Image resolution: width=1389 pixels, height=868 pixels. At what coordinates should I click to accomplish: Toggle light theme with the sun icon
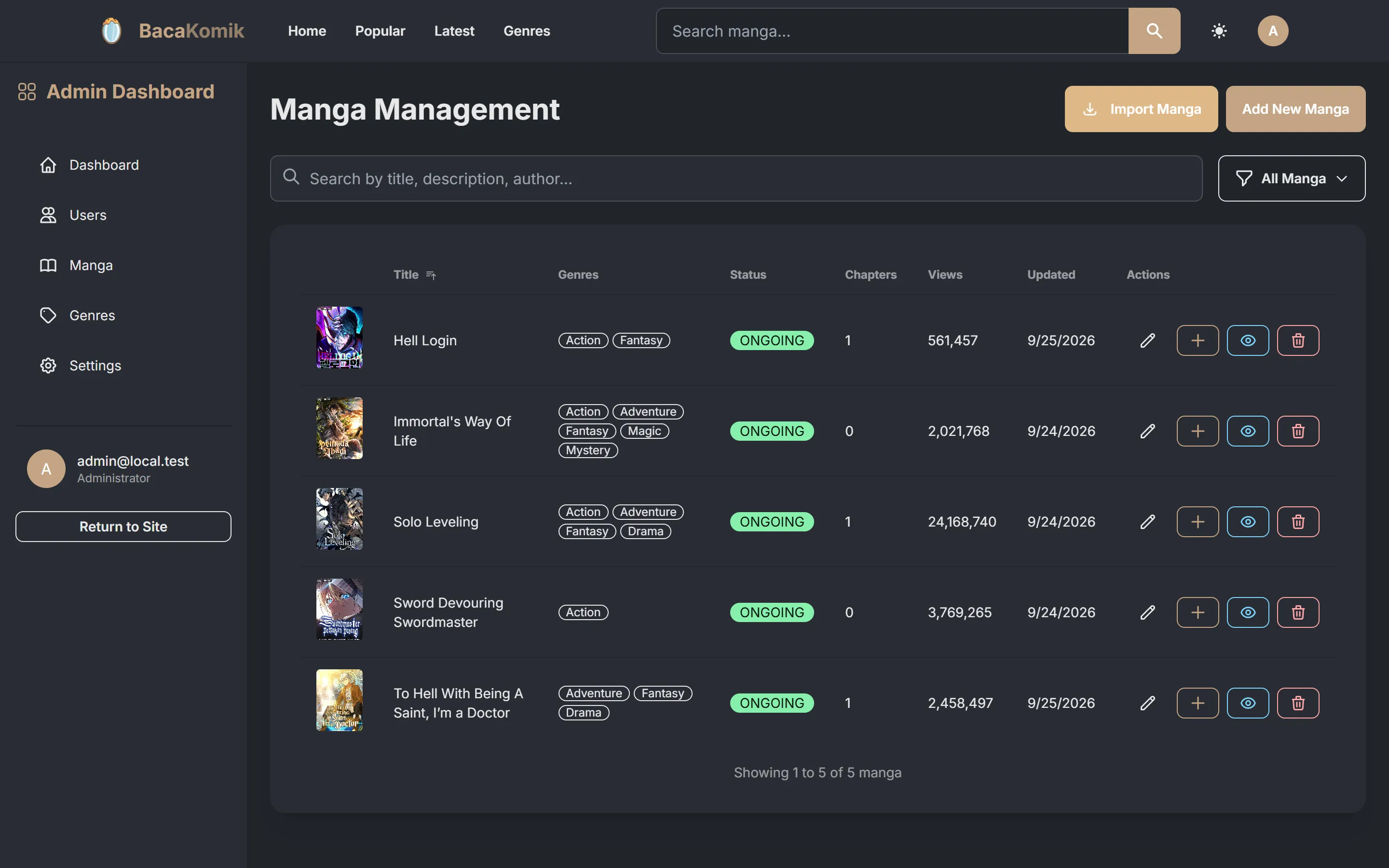[x=1219, y=31]
